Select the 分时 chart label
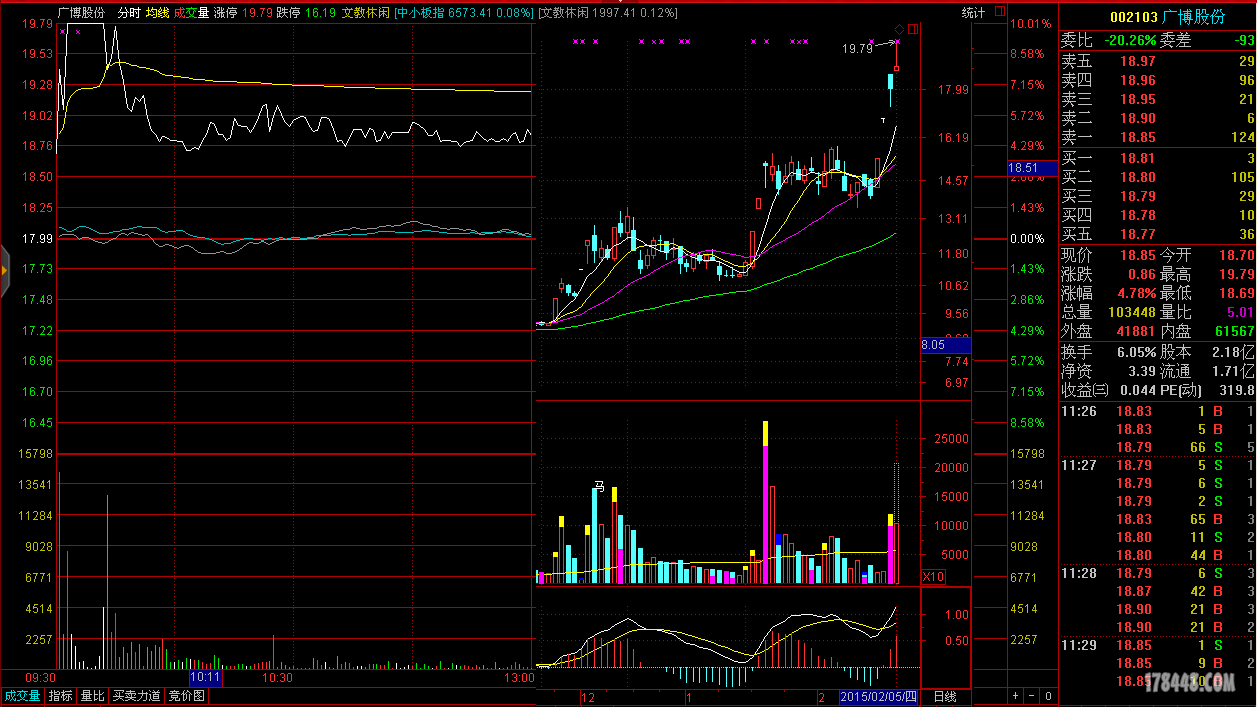Screen dimensions: 1257x707 click(129, 13)
